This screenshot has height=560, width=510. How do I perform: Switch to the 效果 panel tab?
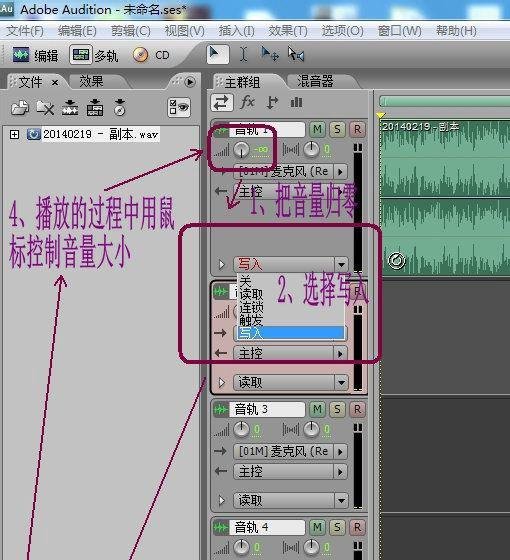pyautogui.click(x=91, y=82)
